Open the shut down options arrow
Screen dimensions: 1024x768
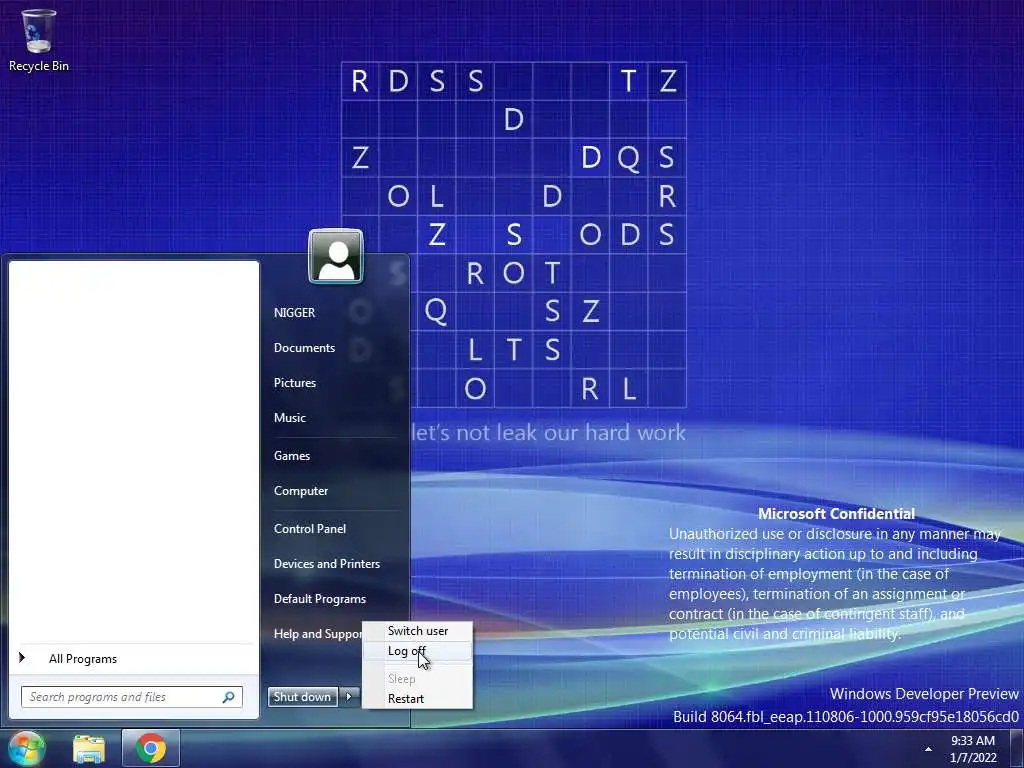click(349, 697)
